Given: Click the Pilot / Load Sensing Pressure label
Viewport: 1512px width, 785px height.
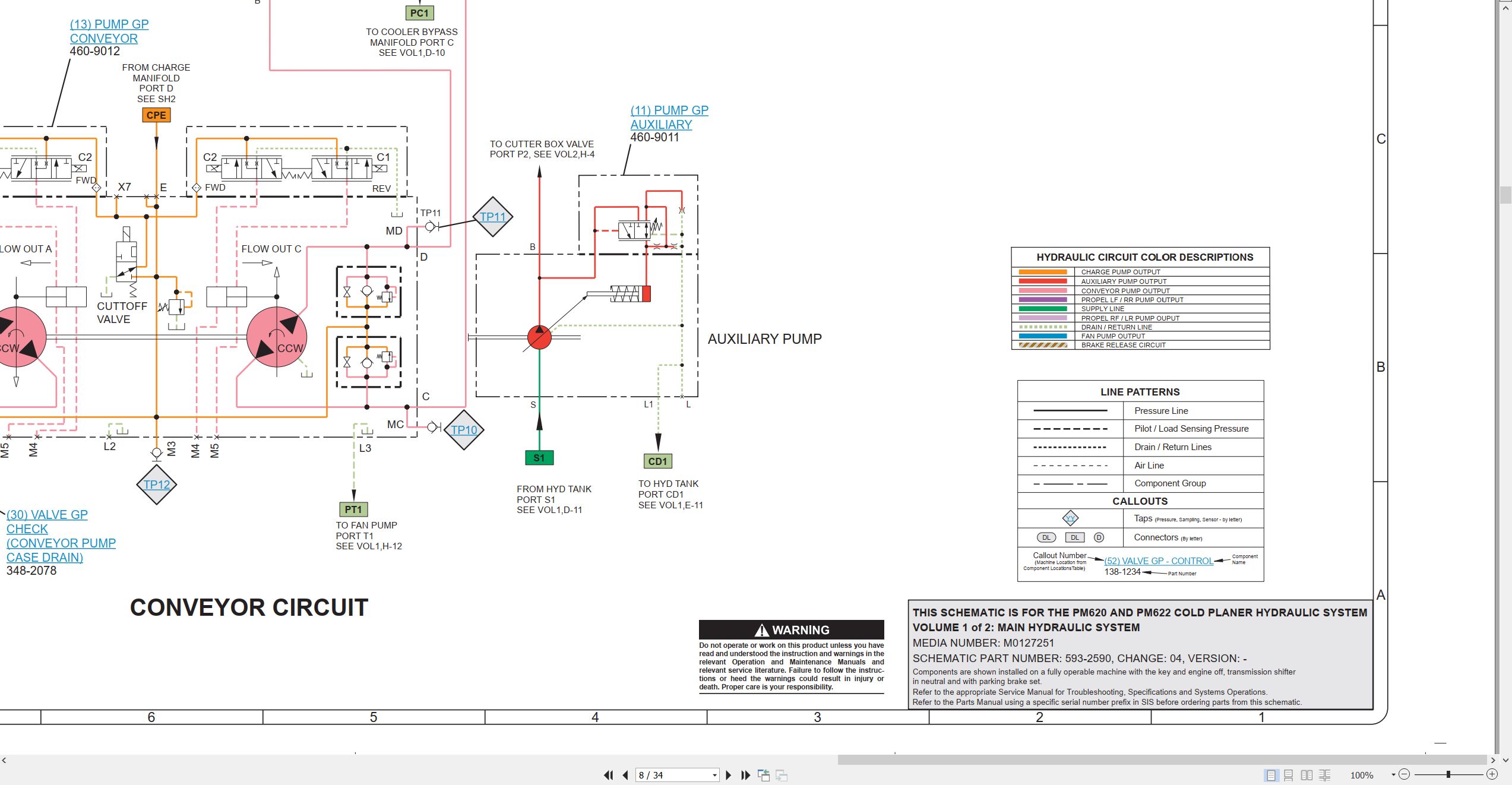Looking at the screenshot, I should pyautogui.click(x=1191, y=429).
